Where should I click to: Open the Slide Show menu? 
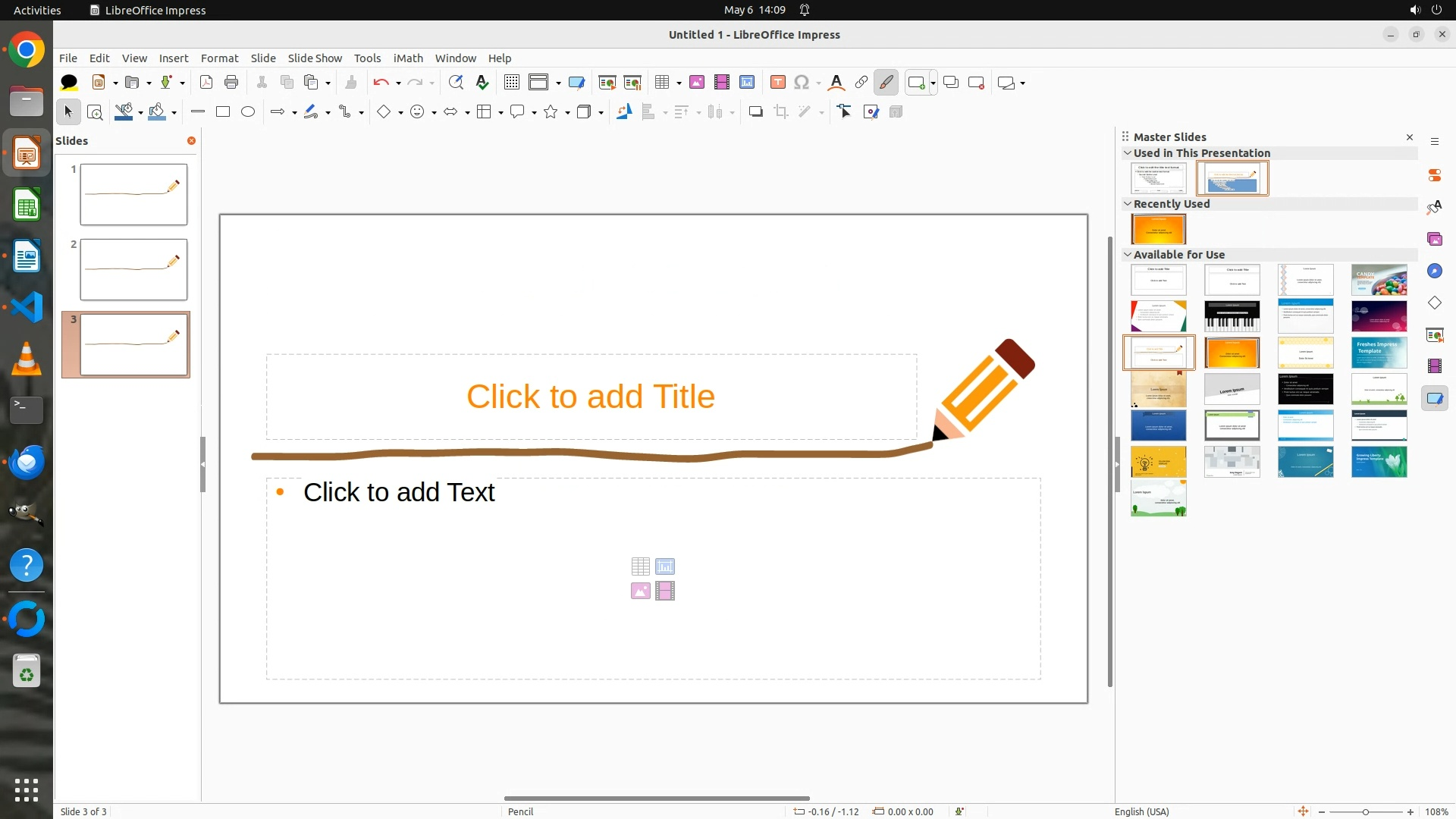[315, 58]
